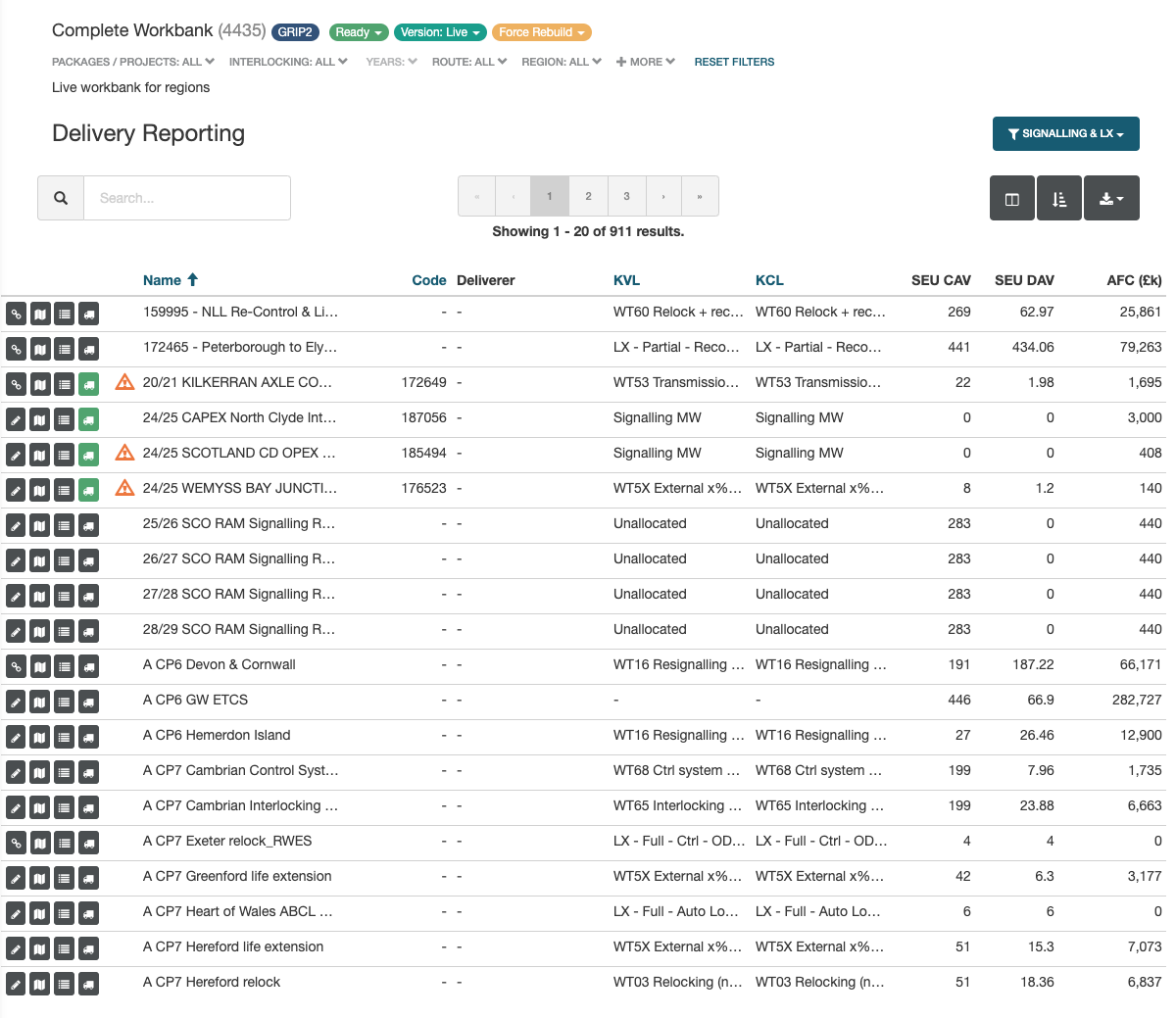1176x1018 pixels.
Task: Go to page 2 of results
Action: point(588,196)
